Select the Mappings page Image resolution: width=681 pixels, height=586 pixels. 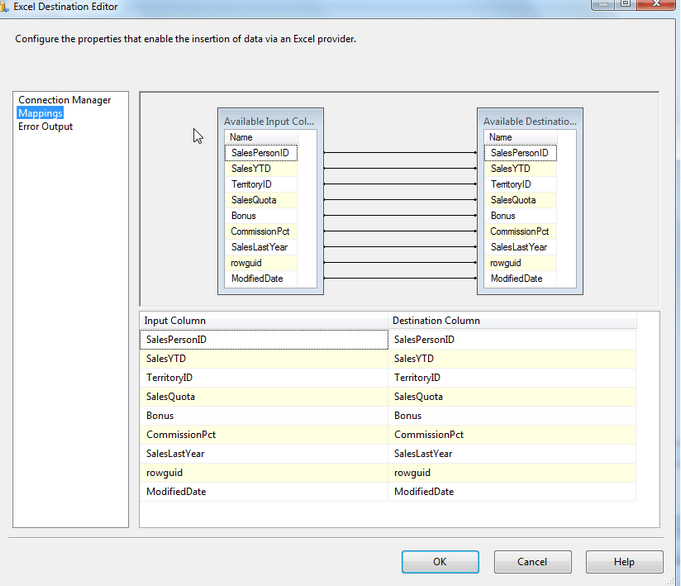click(40, 113)
